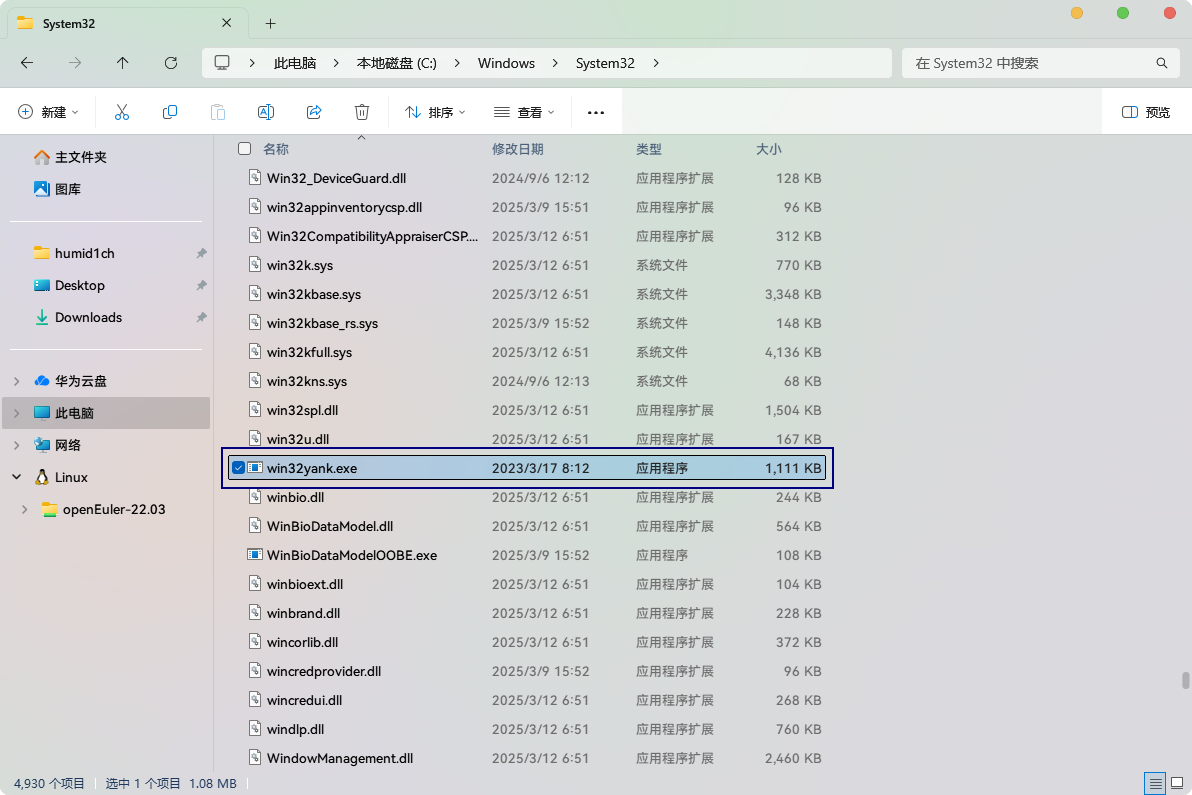Click the file icon of win32k.sys
The width and height of the screenshot is (1192, 795).
tap(255, 264)
